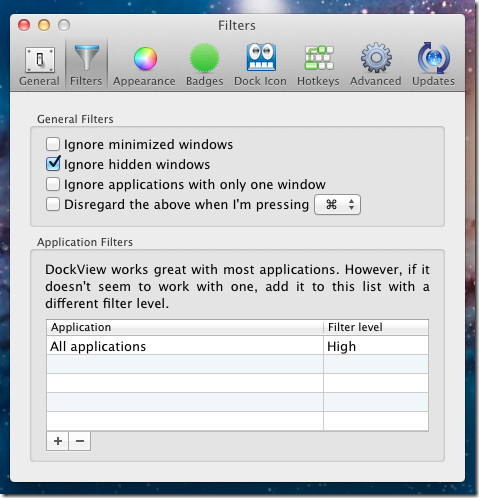
Task: Open the Dock Icon preferences pane
Action: 260,66
